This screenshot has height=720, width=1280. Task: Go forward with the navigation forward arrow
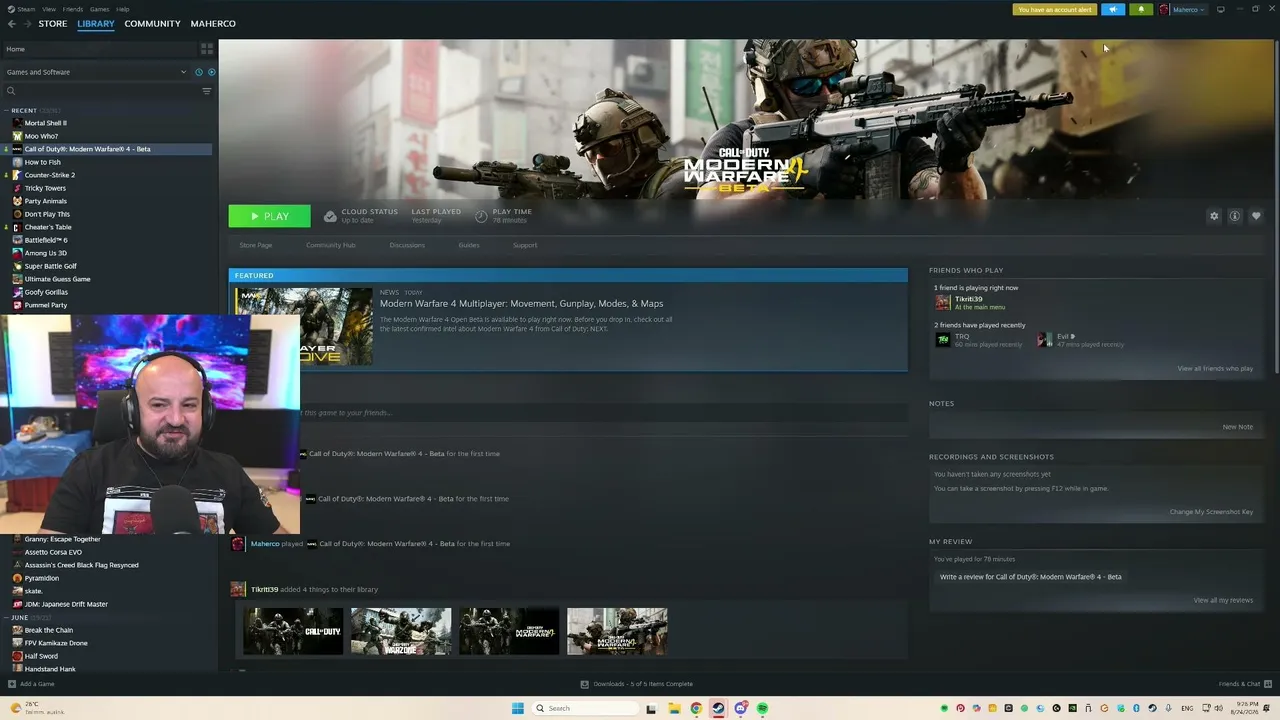pos(26,24)
